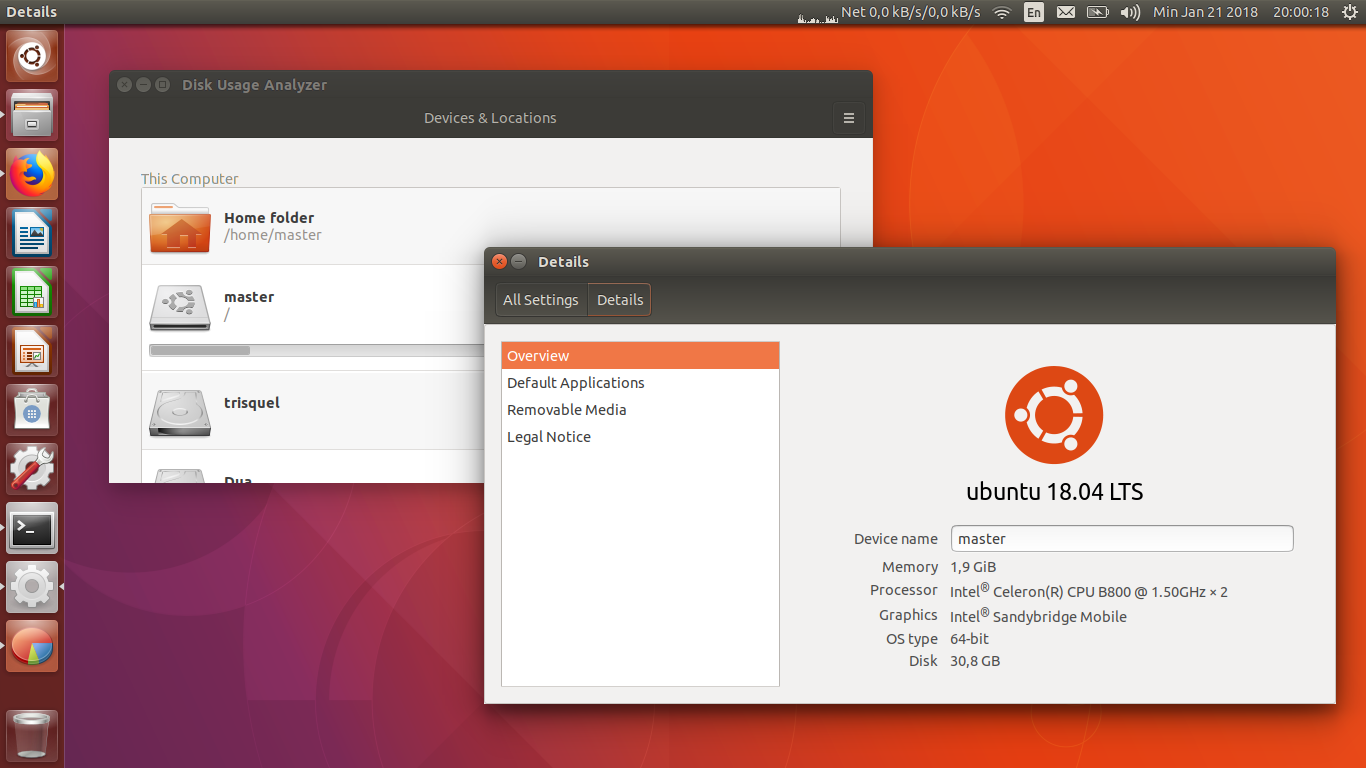Select the master root disk entry
Screen dimensions: 1366x768
(x=490, y=317)
